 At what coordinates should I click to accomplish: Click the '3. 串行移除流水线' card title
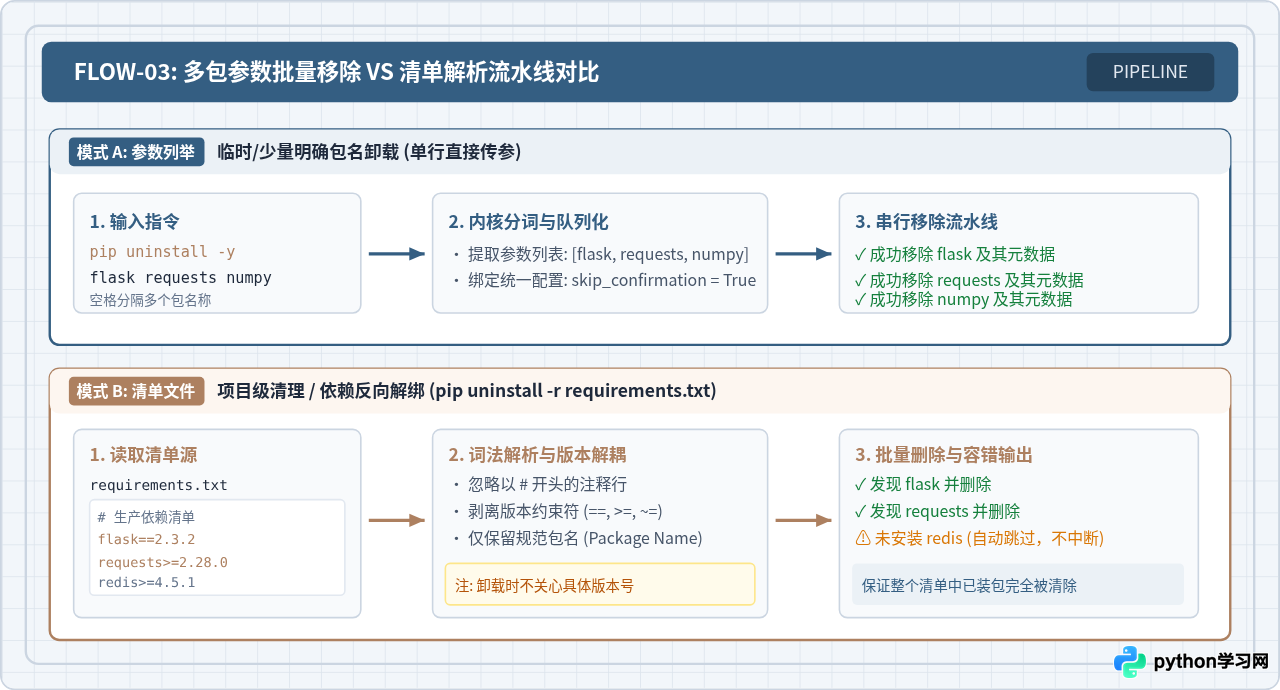pos(926,222)
